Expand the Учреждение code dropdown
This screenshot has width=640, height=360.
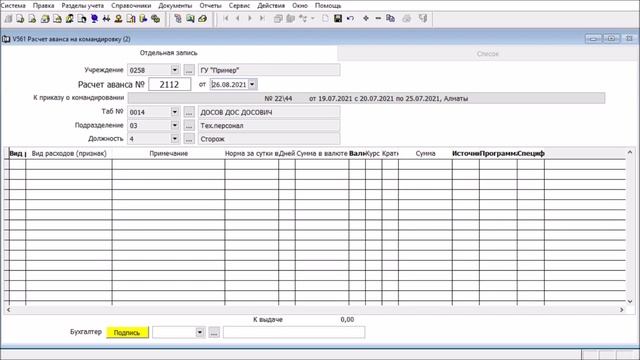(x=175, y=70)
